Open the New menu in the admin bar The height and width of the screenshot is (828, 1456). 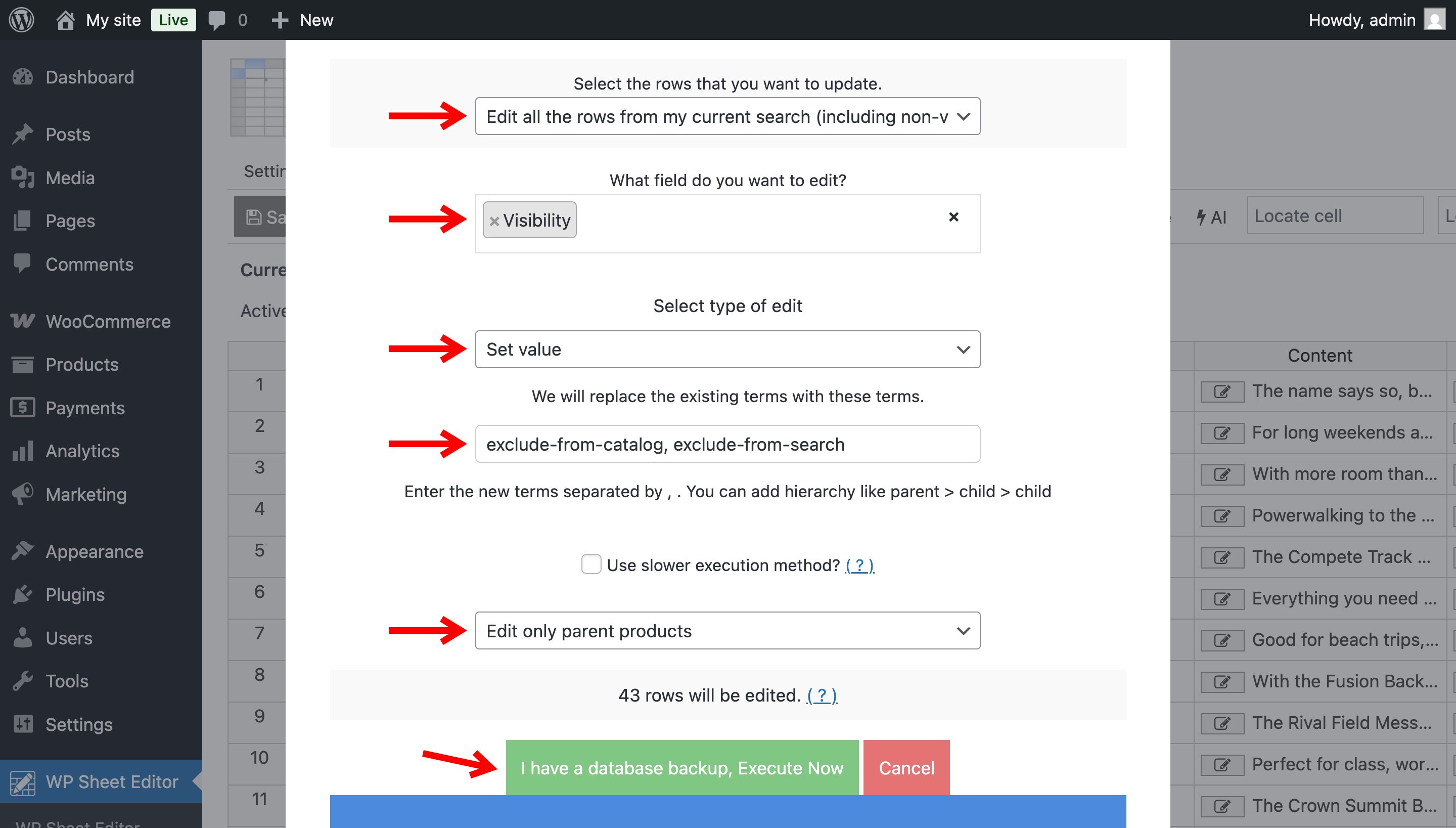[303, 20]
